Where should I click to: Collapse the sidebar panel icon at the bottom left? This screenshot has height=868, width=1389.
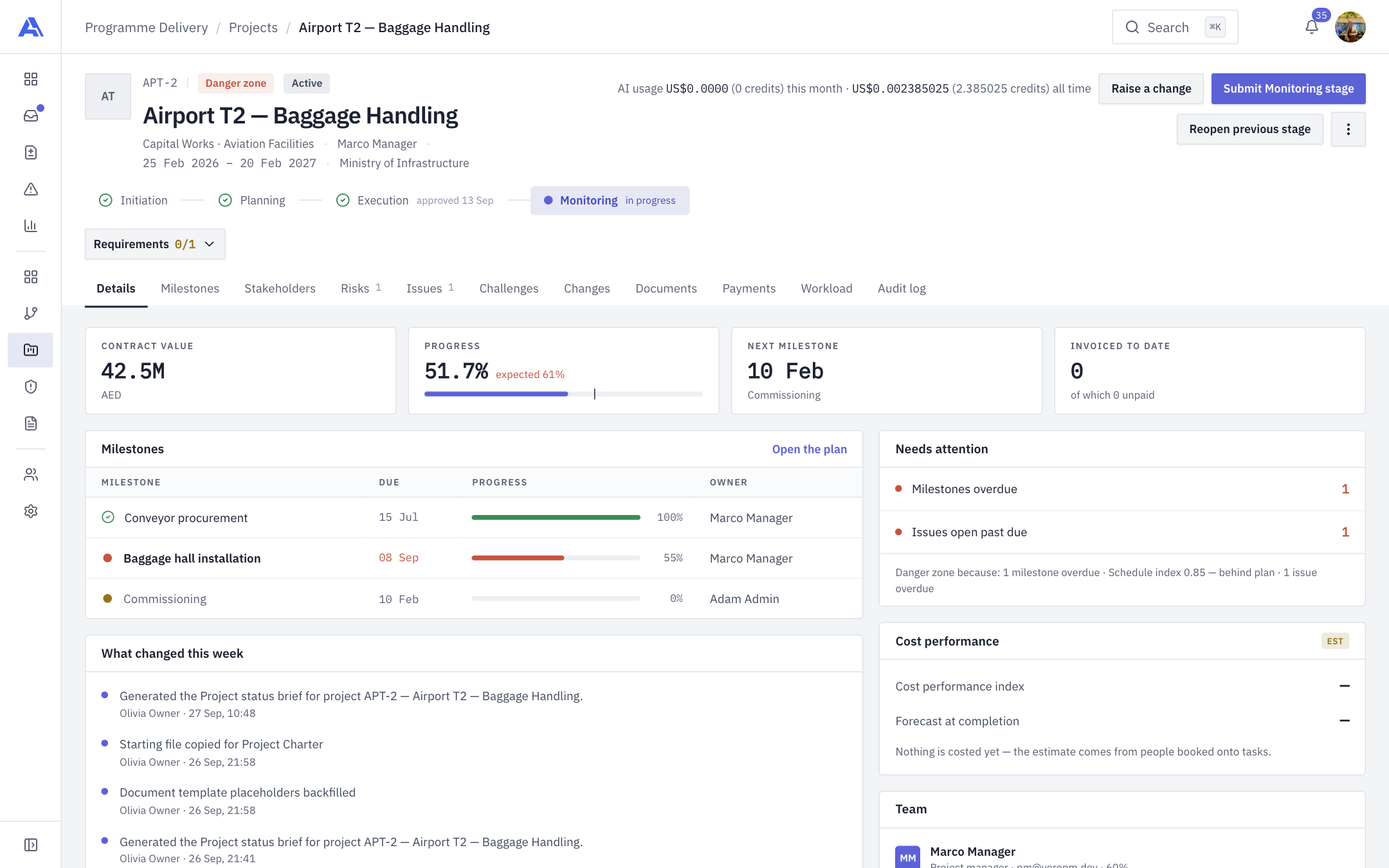(30, 845)
